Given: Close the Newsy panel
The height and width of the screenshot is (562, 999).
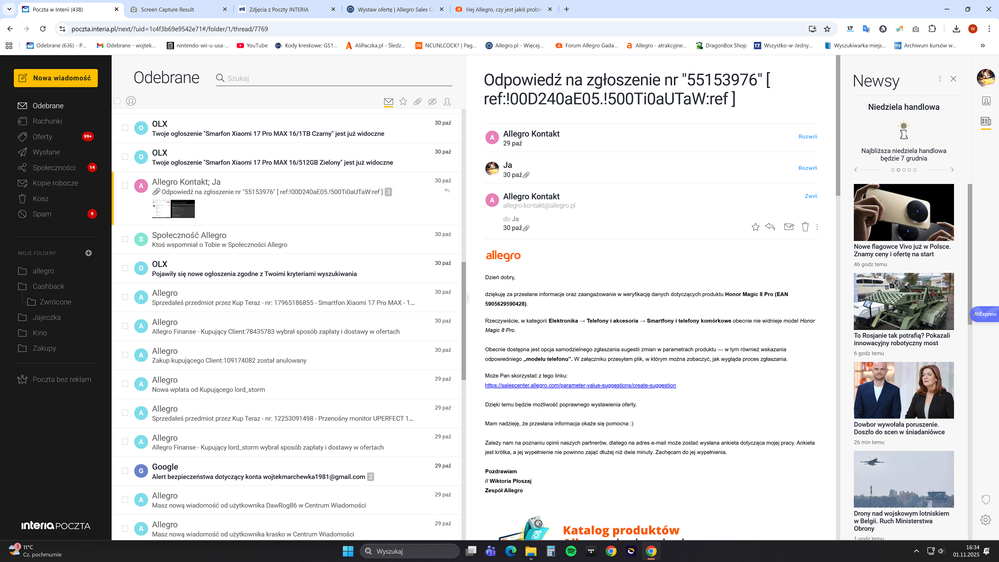Looking at the screenshot, I should (953, 79).
